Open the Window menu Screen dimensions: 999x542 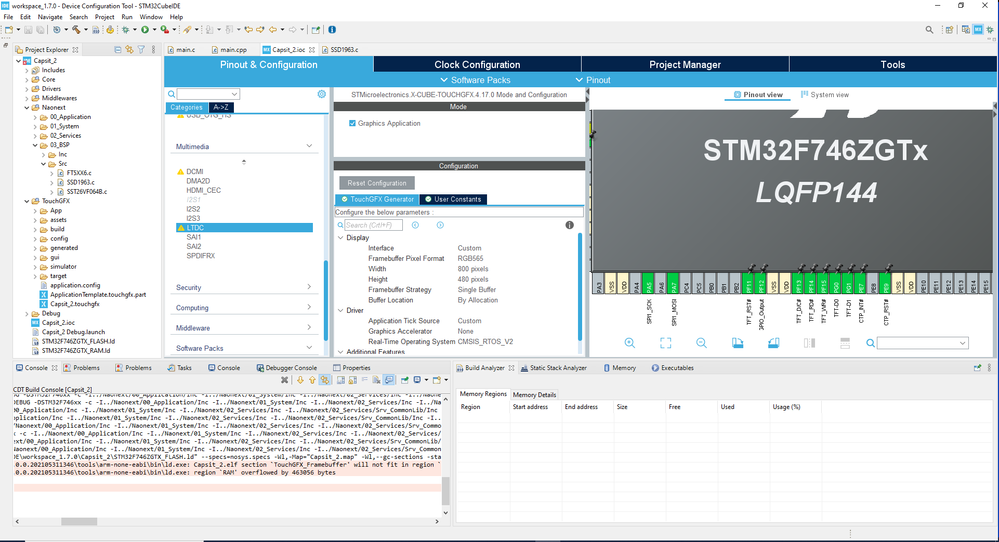pos(151,17)
